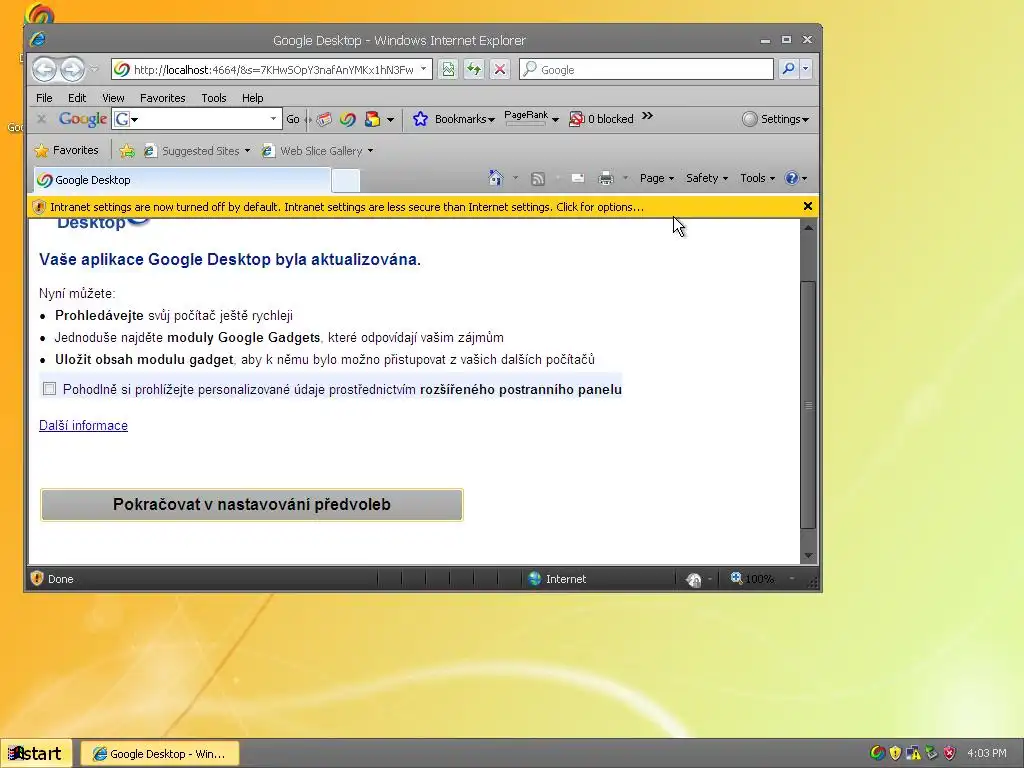Image resolution: width=1024 pixels, height=768 pixels.
Task: Open the Další informace link
Action: [84, 426]
